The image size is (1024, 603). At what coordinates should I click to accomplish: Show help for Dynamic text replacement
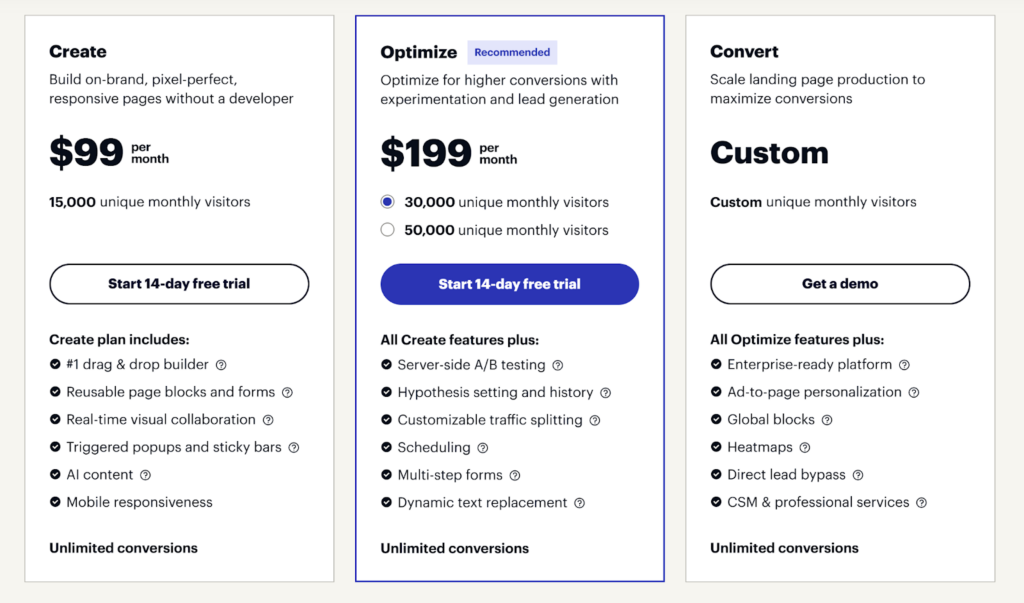pos(579,503)
